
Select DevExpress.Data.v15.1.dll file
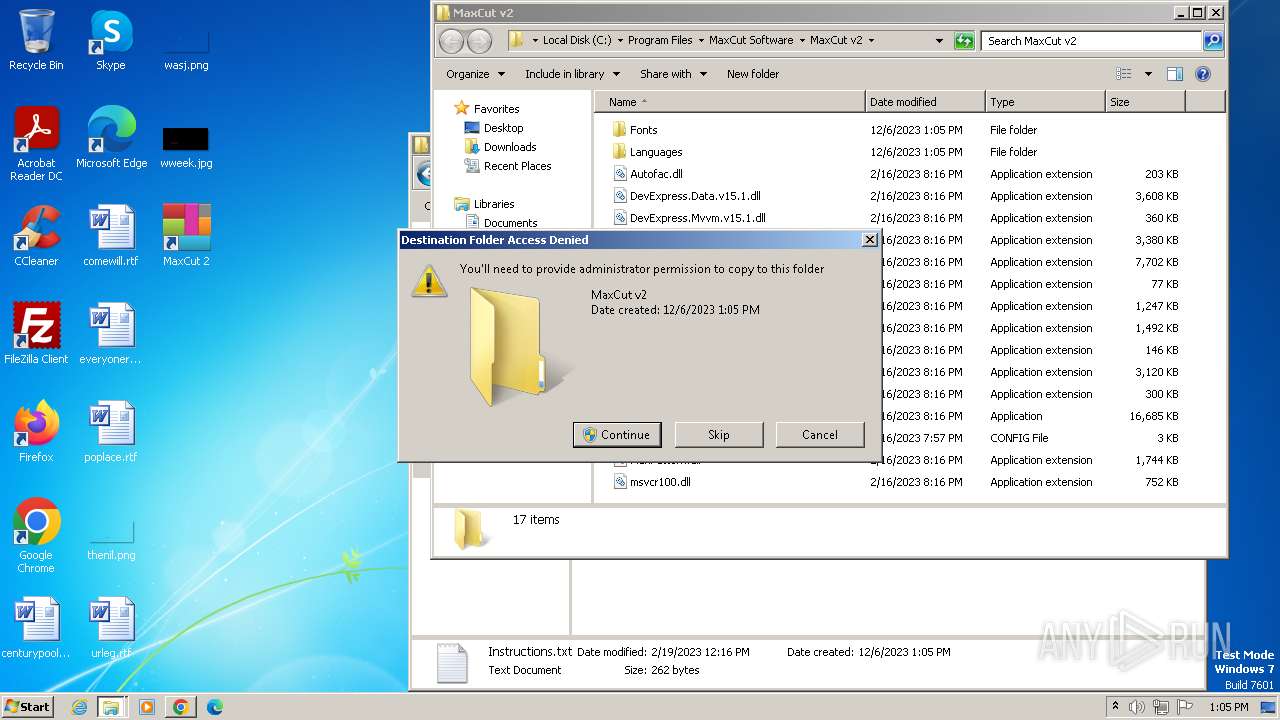point(695,196)
